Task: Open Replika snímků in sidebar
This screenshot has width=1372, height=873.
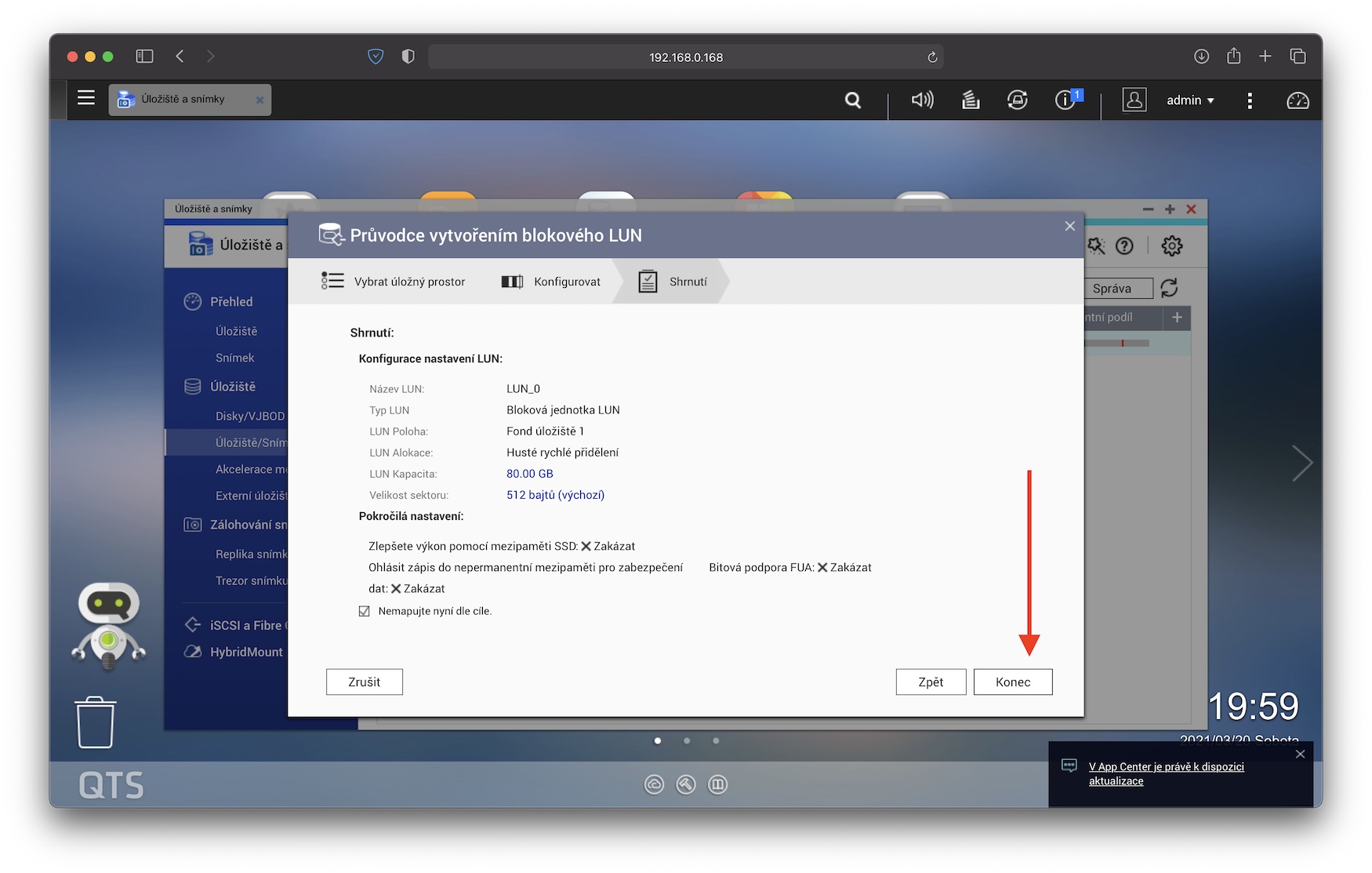Action: click(251, 554)
